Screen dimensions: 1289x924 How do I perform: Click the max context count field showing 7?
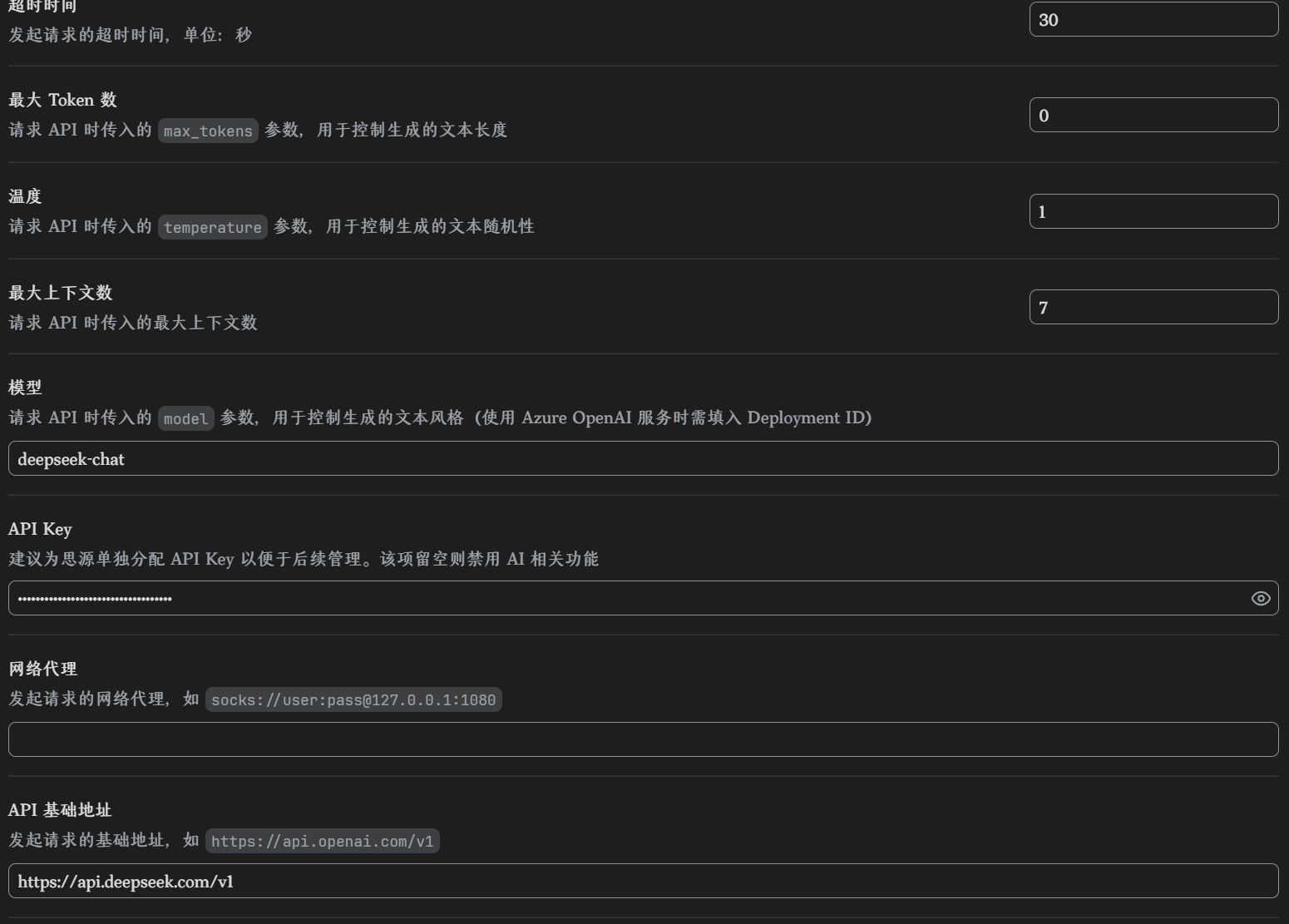[x=1153, y=307]
